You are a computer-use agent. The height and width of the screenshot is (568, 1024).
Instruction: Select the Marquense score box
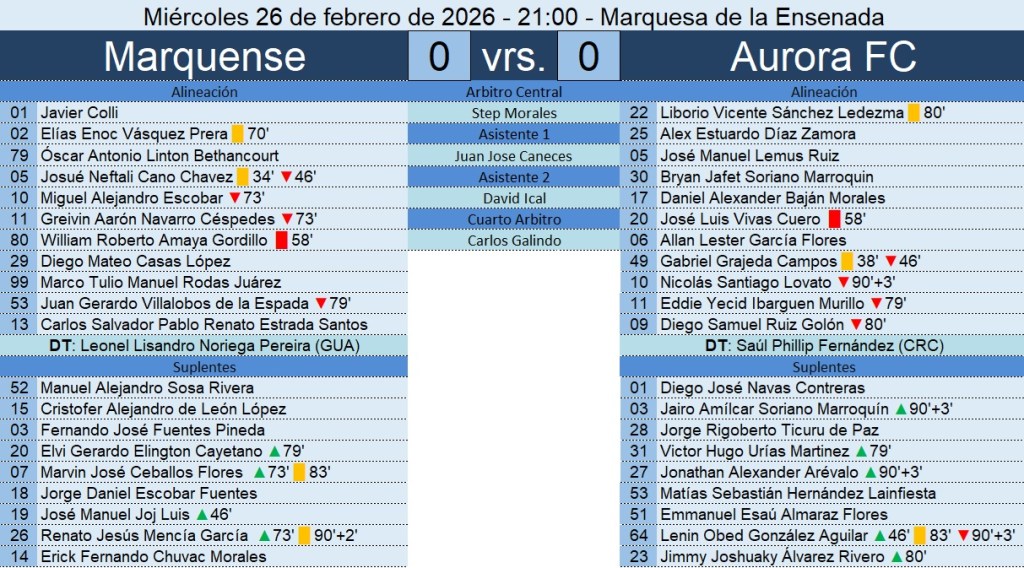[x=439, y=57]
